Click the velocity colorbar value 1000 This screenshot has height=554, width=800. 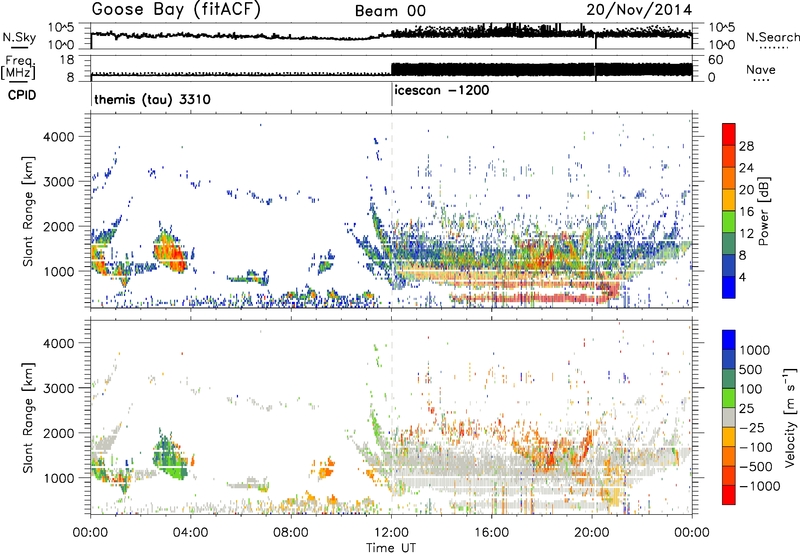[755, 350]
